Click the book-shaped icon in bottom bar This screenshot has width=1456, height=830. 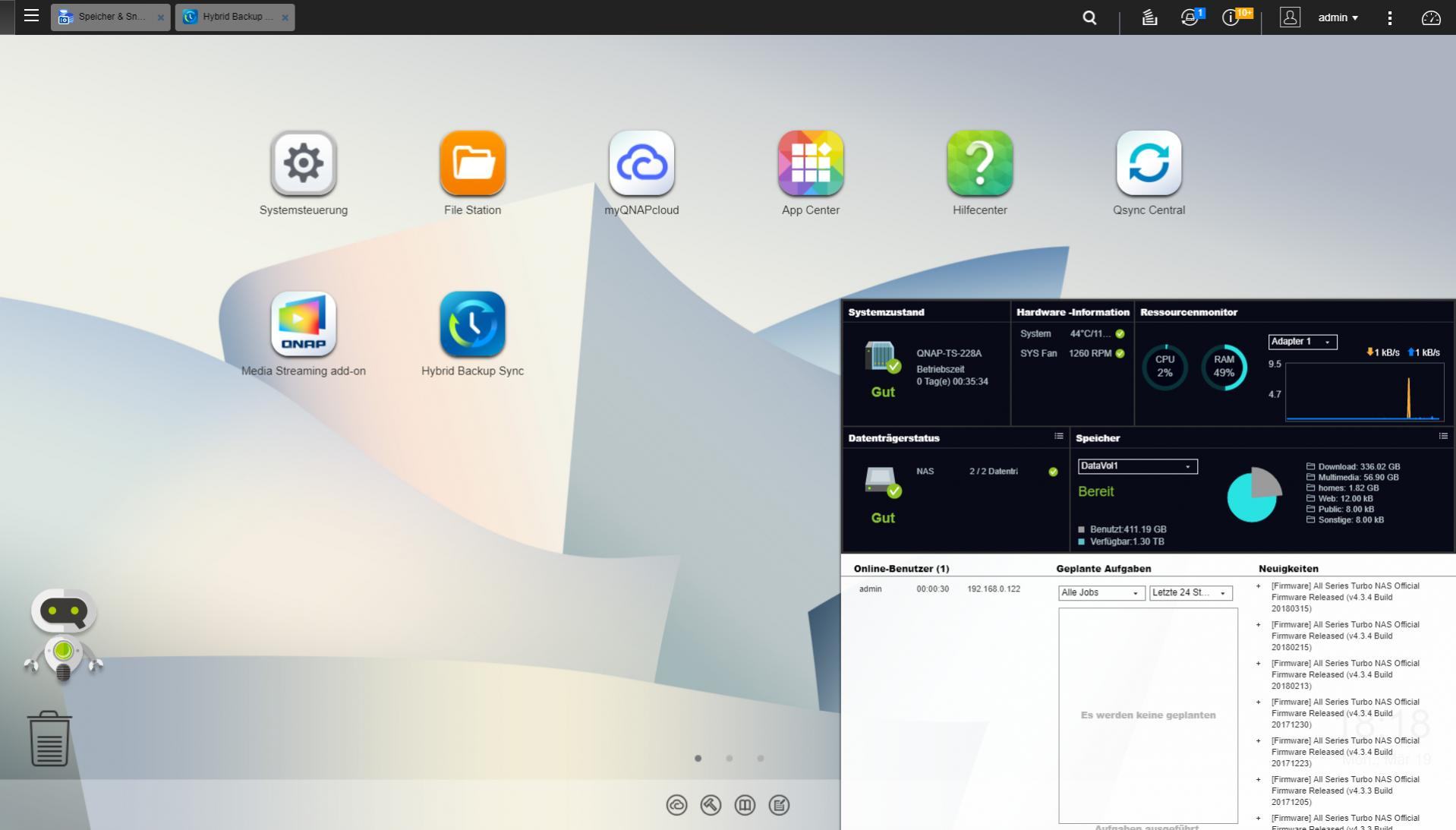point(745,805)
